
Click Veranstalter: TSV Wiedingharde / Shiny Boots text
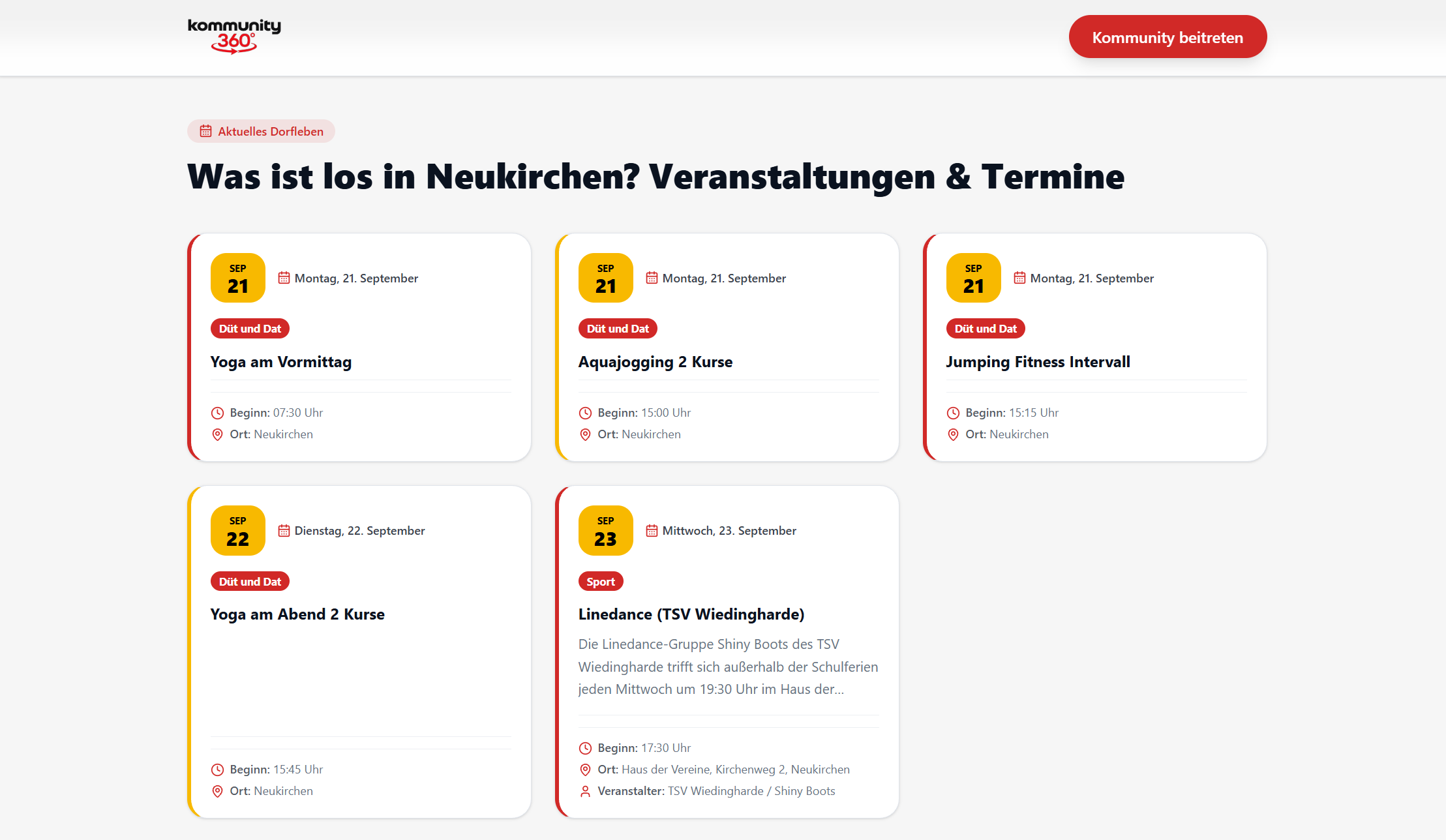(x=717, y=791)
